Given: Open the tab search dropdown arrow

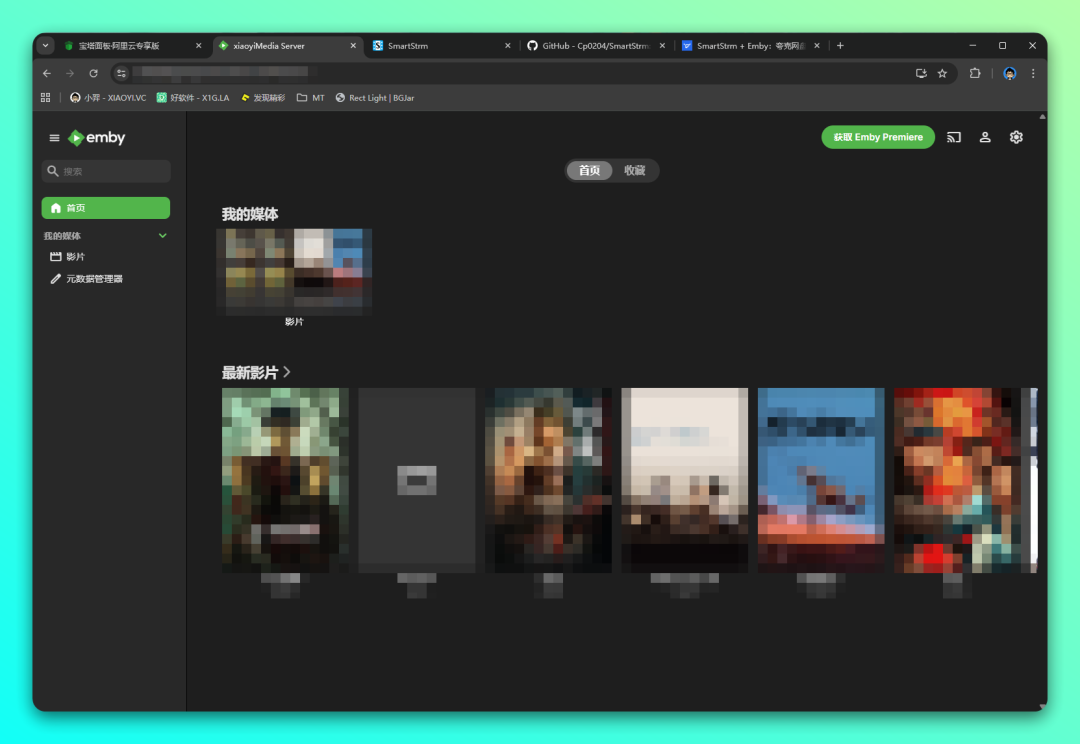Looking at the screenshot, I should [x=45, y=46].
